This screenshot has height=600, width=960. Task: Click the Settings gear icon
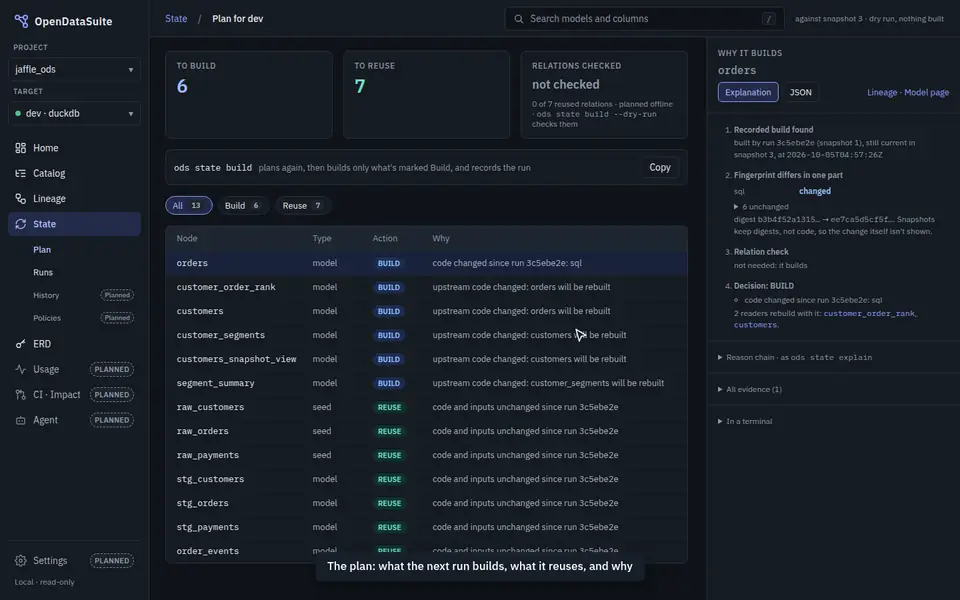(21, 561)
